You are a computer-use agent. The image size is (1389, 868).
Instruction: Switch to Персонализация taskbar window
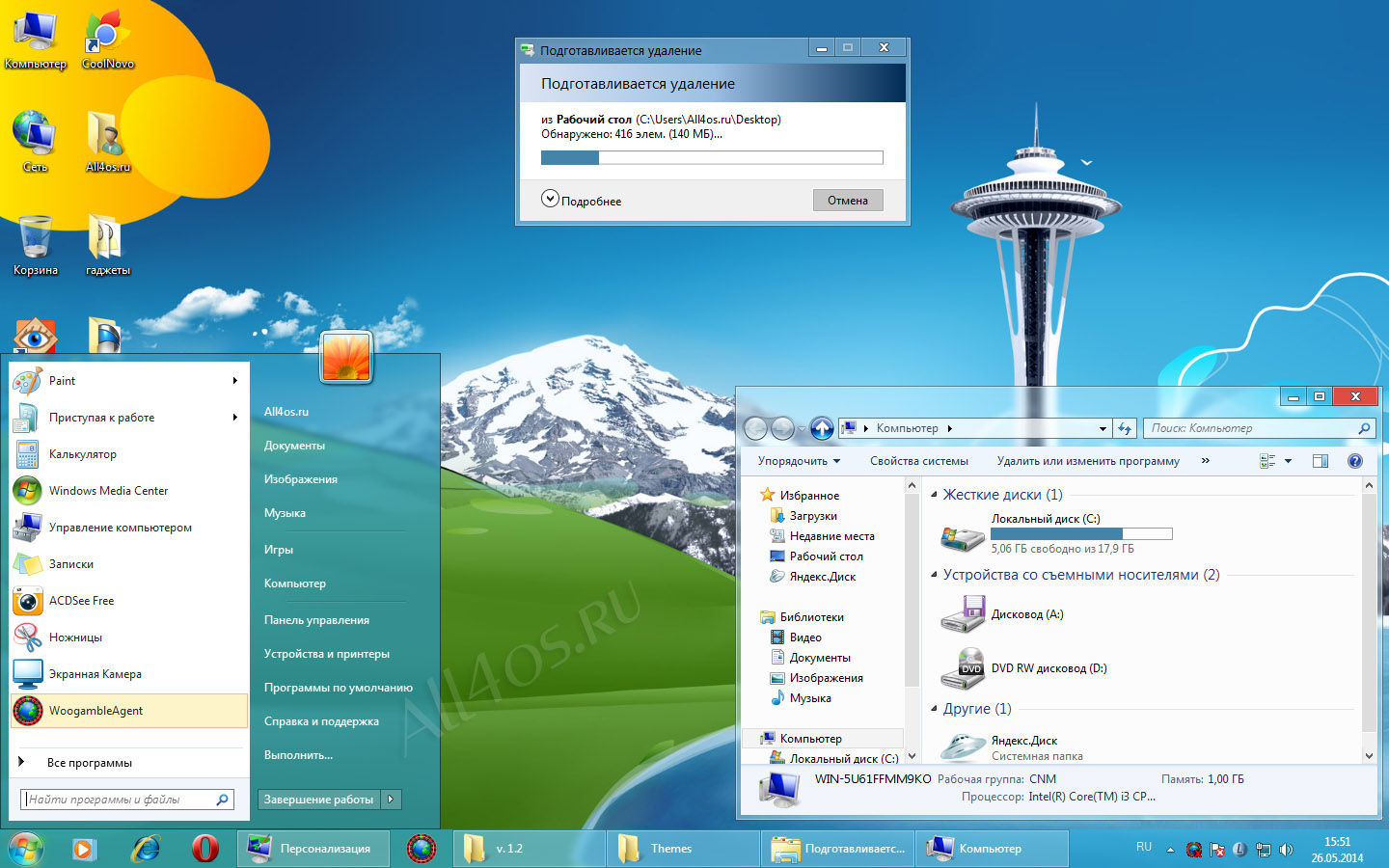[x=313, y=849]
